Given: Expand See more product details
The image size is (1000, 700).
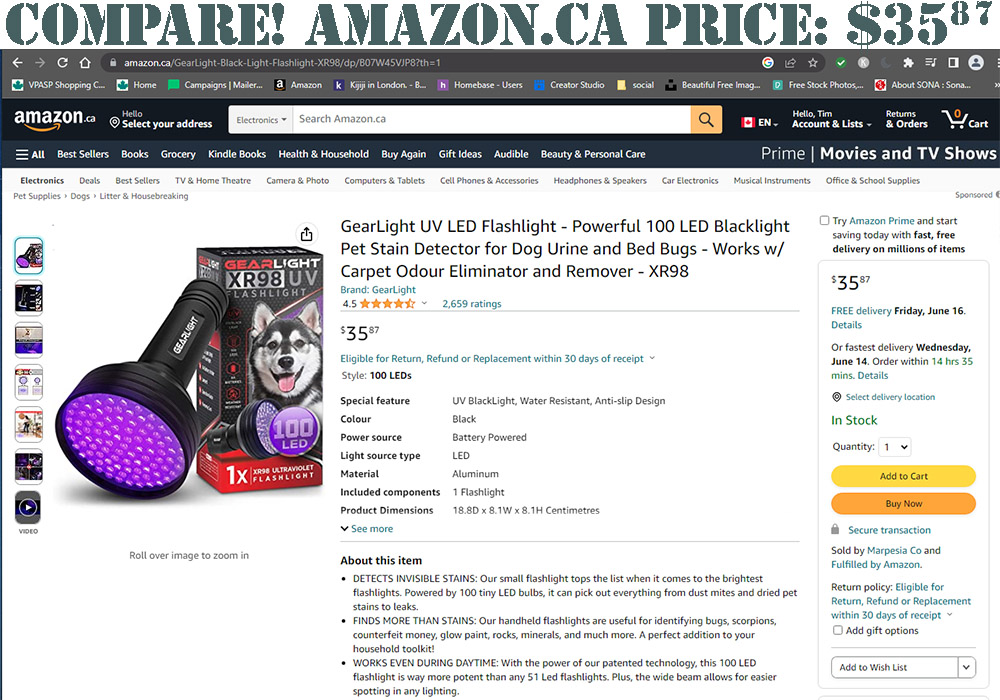Looking at the screenshot, I should (x=367, y=529).
